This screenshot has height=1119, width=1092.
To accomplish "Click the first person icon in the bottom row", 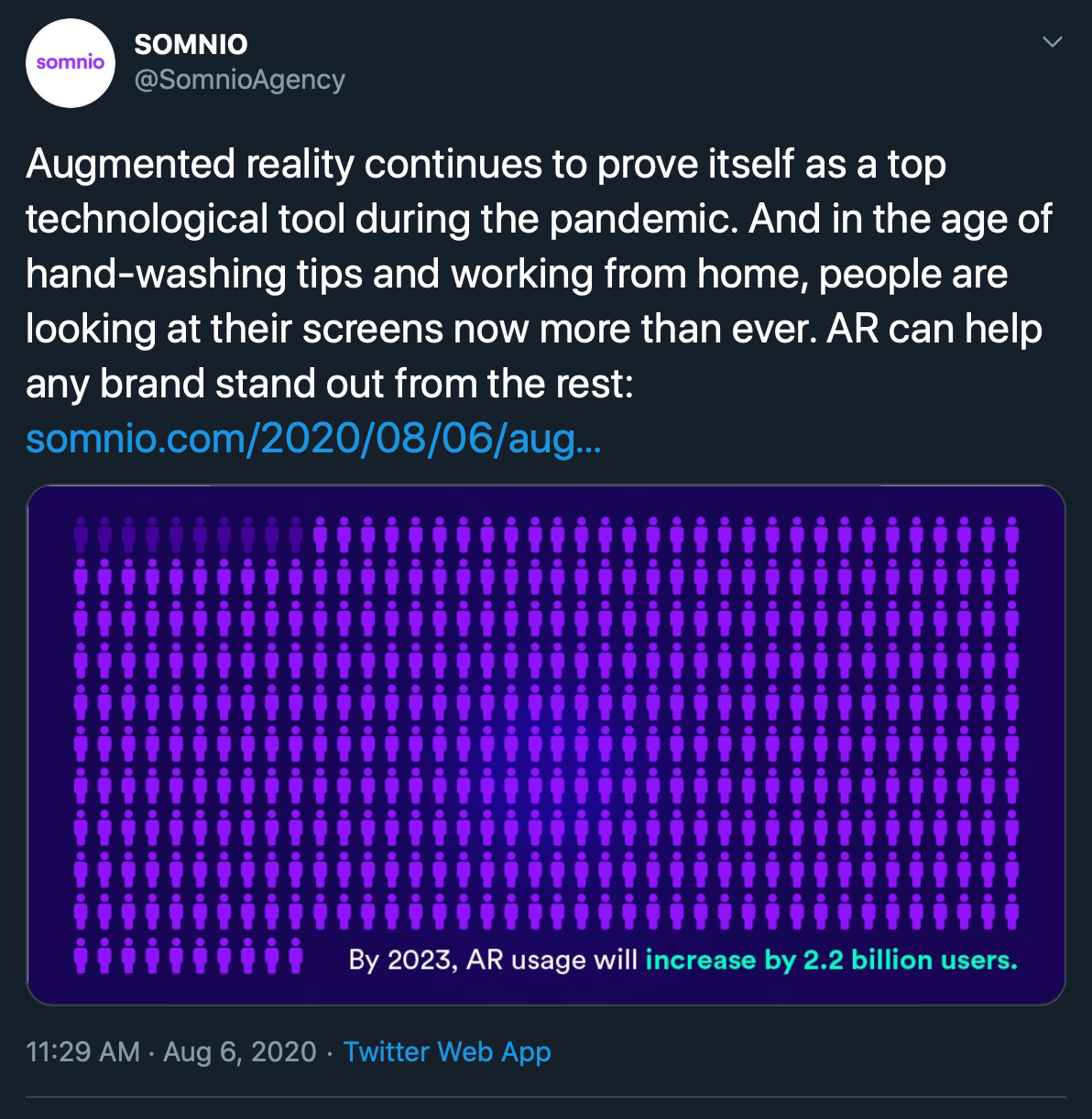I will pos(81,955).
